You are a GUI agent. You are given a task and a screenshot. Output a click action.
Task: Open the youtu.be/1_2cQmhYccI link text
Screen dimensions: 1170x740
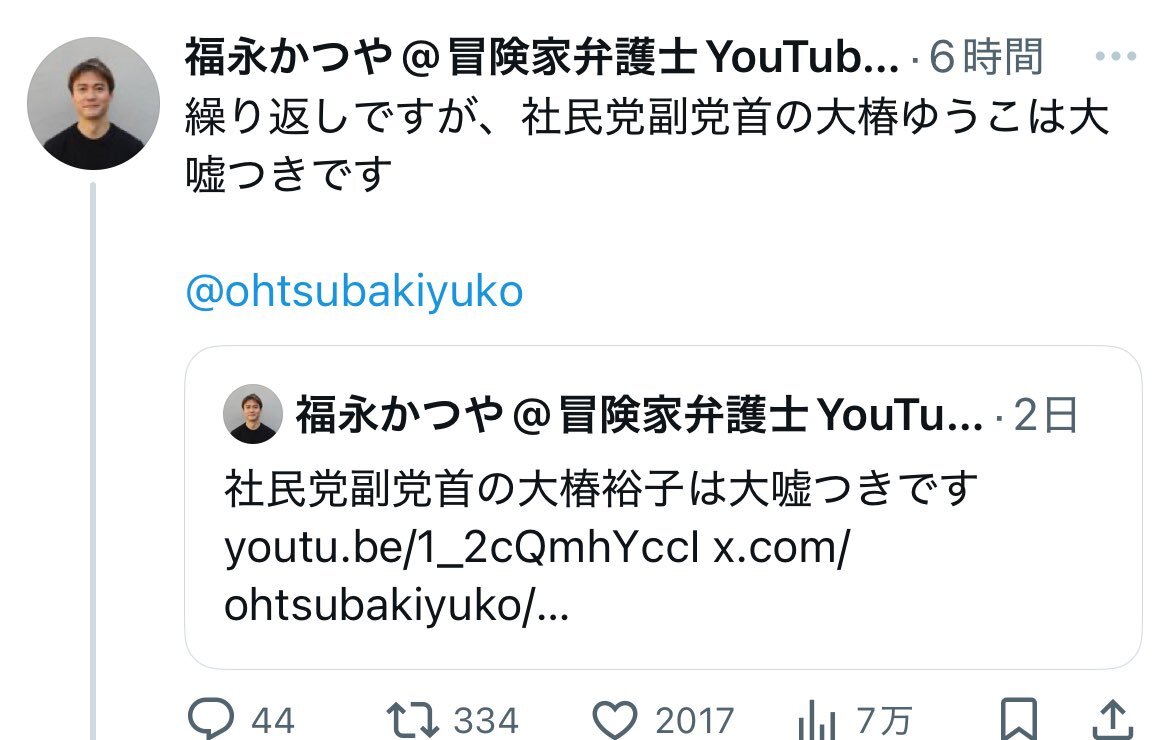coord(462,548)
